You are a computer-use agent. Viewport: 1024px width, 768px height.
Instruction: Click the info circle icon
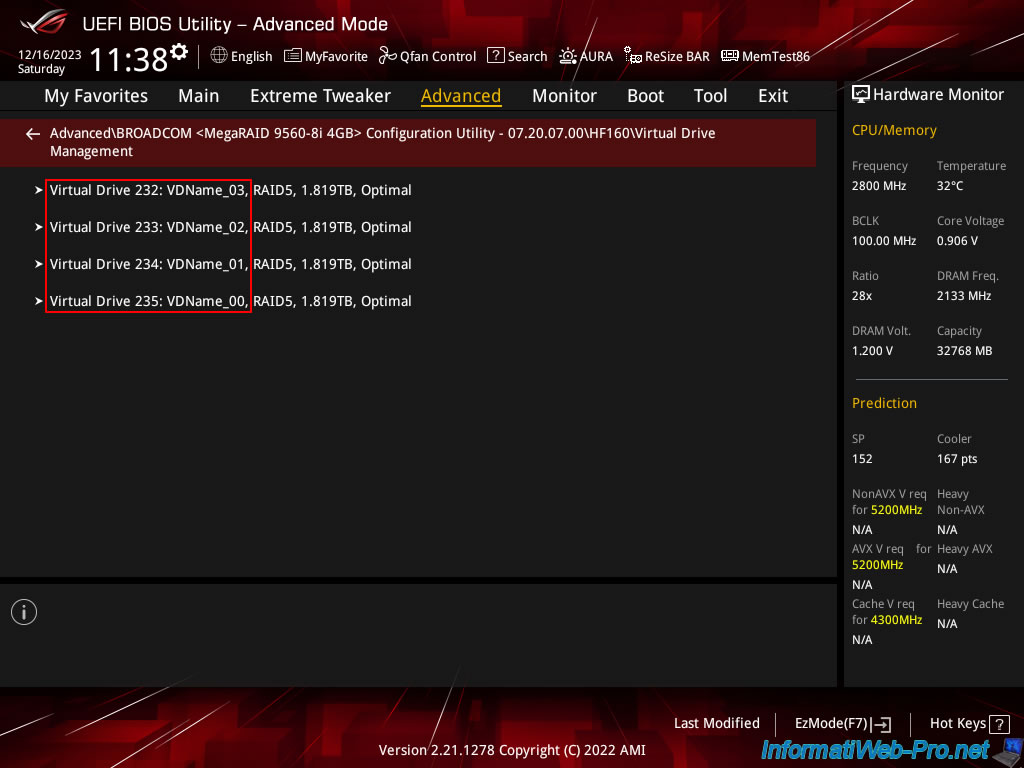[x=24, y=612]
